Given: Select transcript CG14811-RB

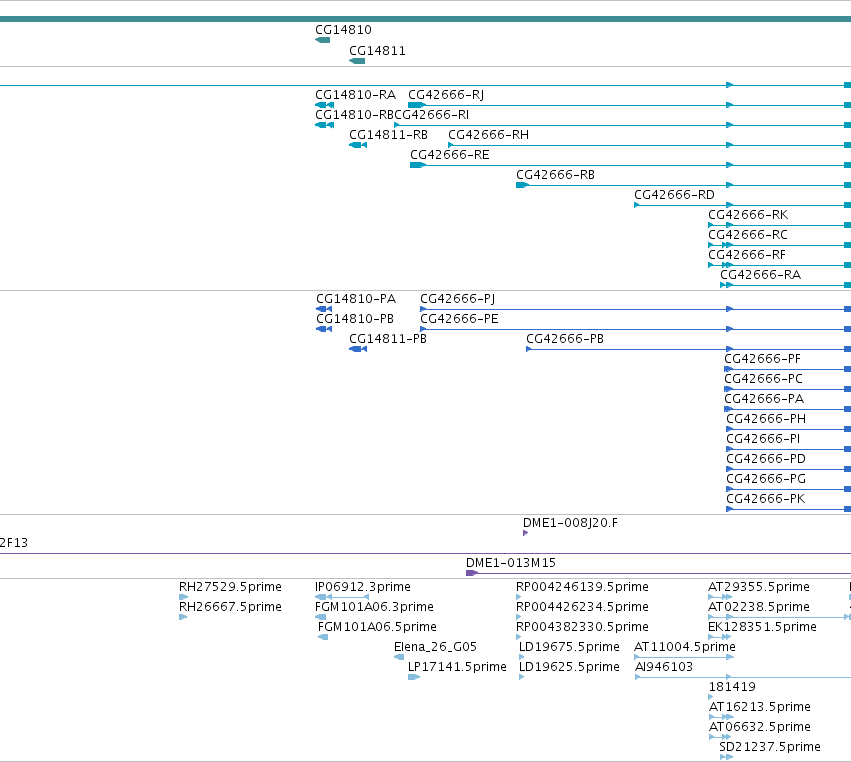Looking at the screenshot, I should (388, 135).
